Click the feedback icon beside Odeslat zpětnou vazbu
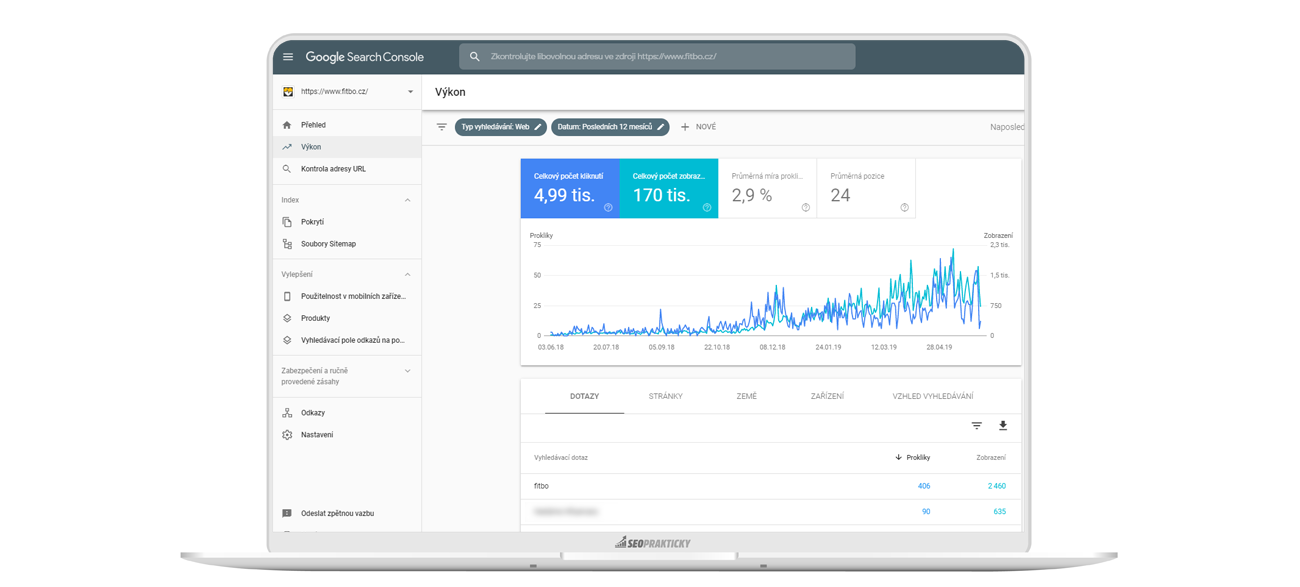 coord(287,513)
